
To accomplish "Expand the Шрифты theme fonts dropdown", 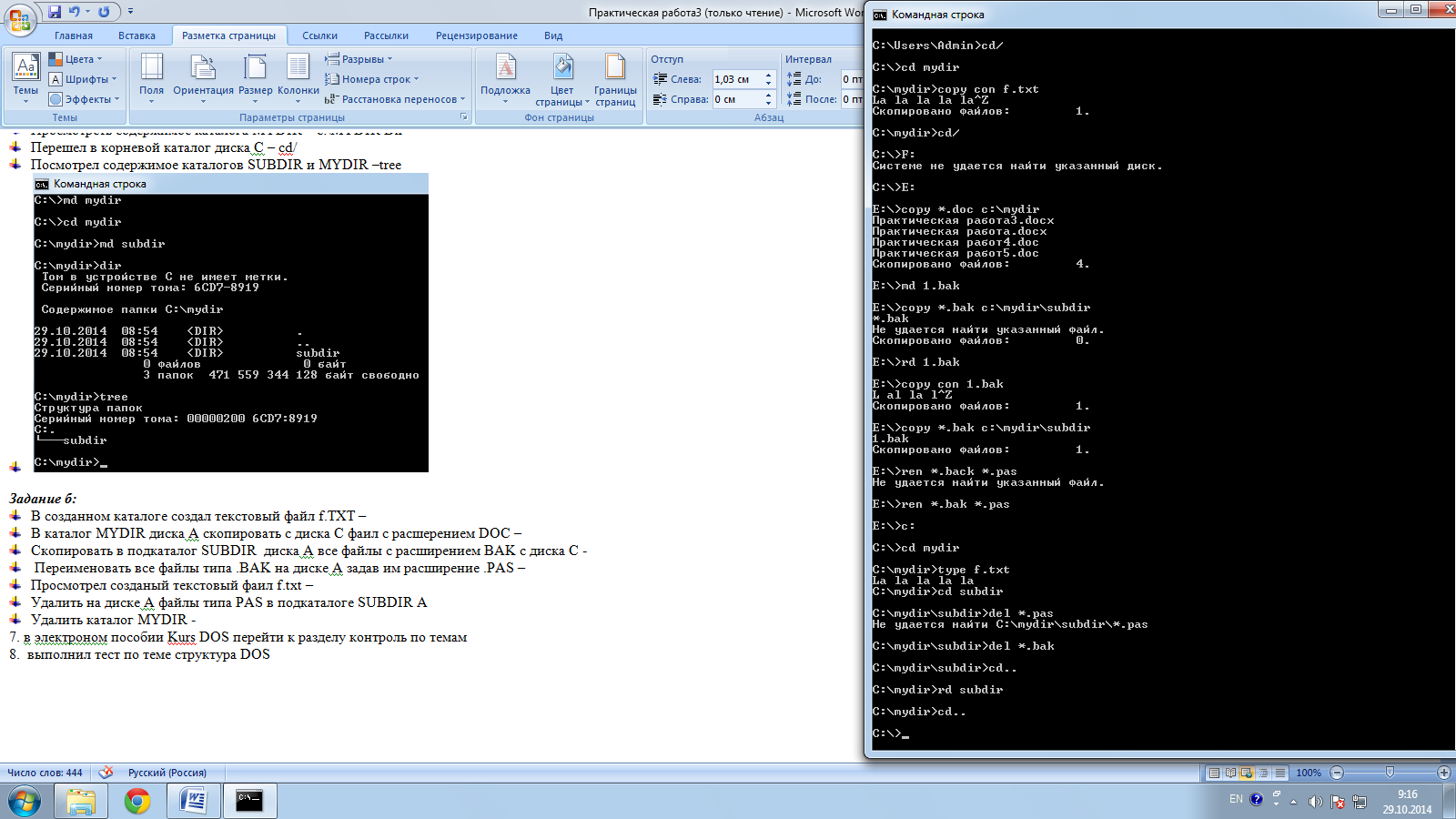I will point(83,79).
